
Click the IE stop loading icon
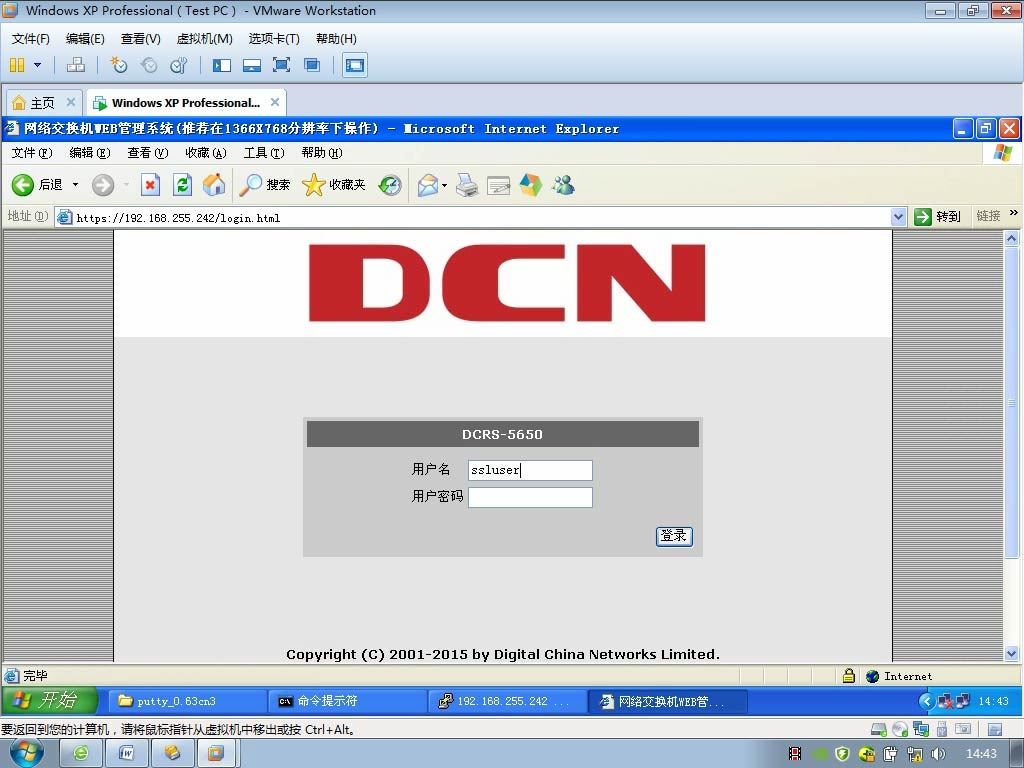pos(150,185)
